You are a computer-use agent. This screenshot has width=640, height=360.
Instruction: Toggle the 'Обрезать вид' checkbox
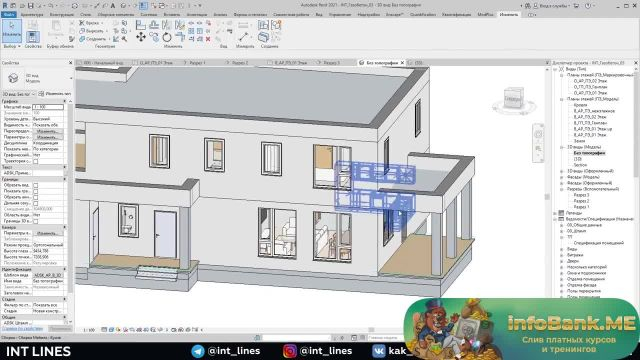coord(36,185)
